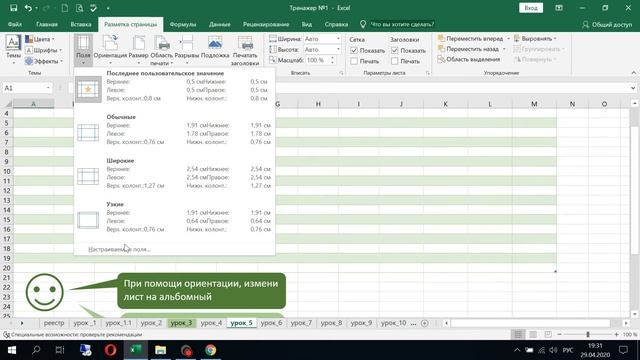Image resolution: width=640 pixels, height=360 pixels.
Task: Click the Sign in (Вход) button
Action: [531, 8]
